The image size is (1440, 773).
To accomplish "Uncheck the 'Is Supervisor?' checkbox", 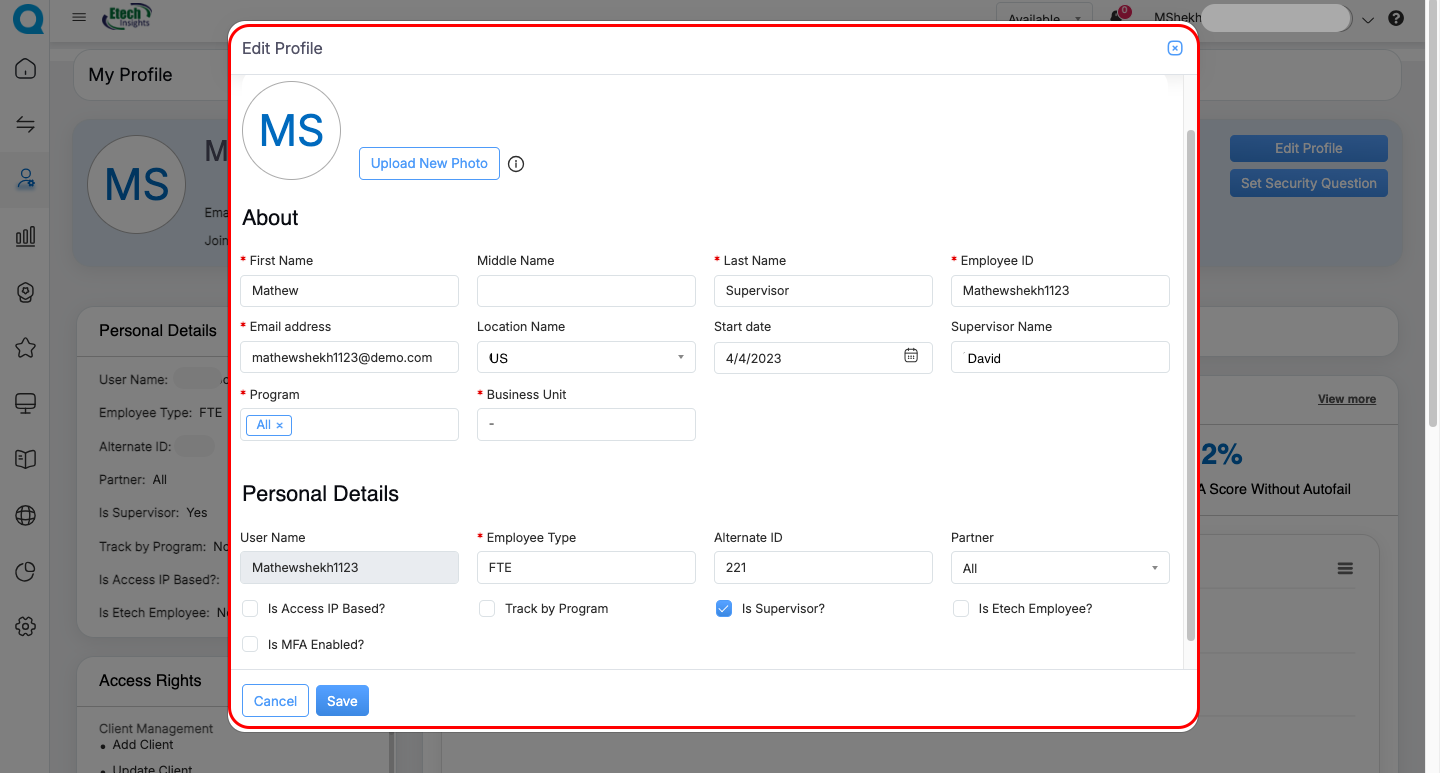I will [724, 609].
